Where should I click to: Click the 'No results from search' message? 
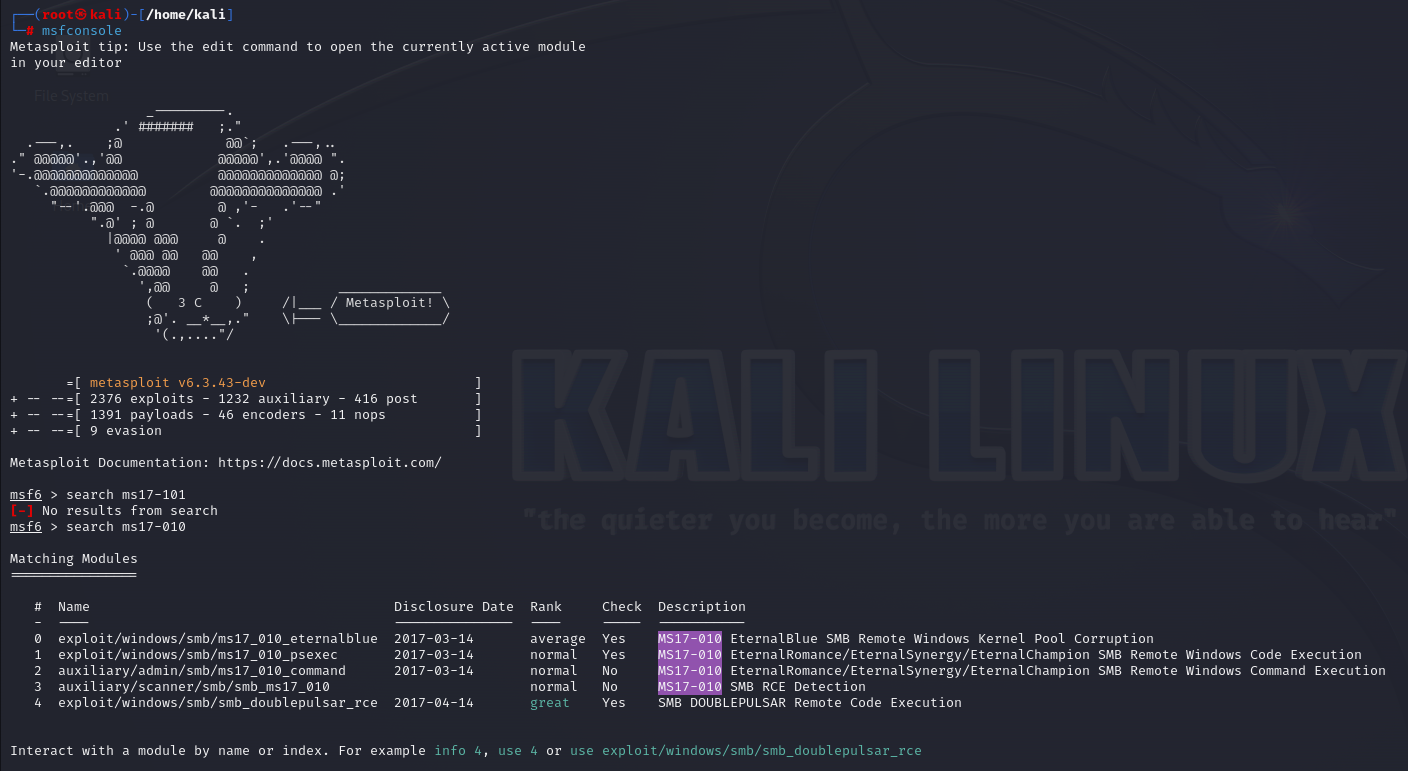(x=129, y=511)
